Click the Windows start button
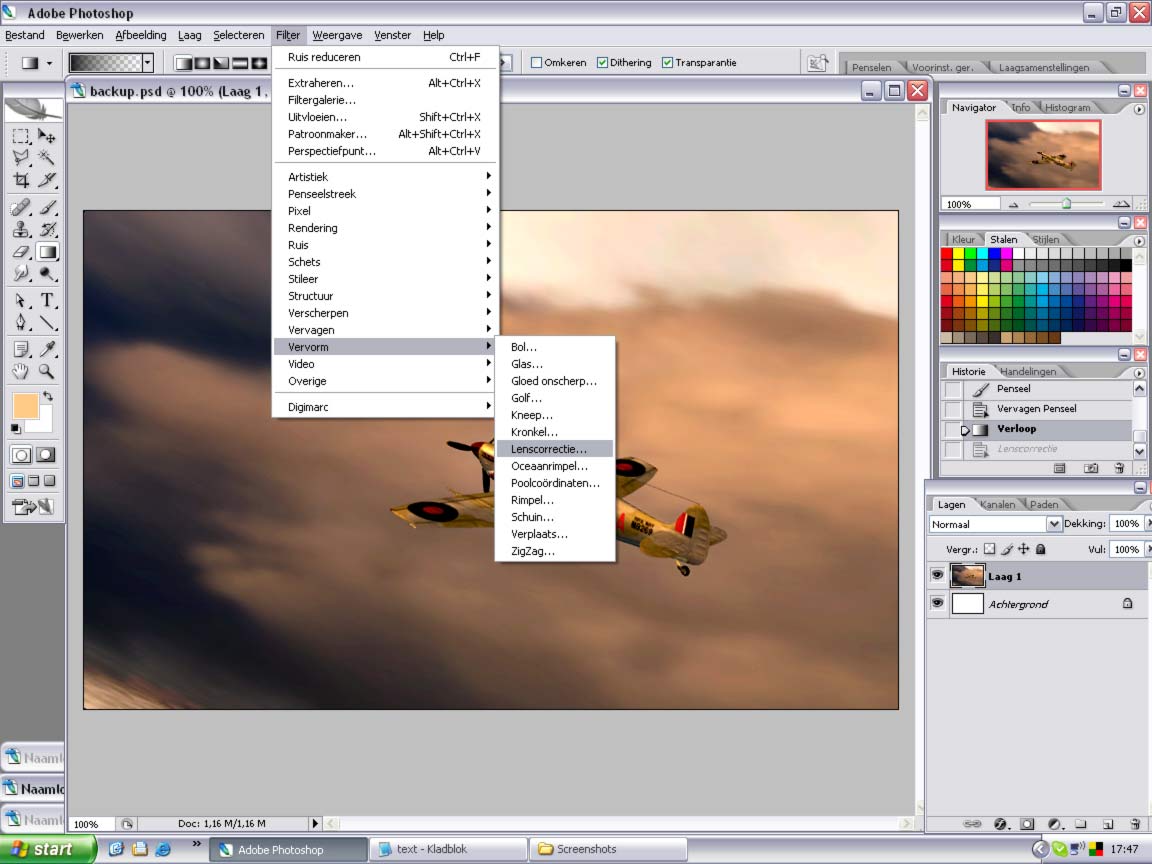This screenshot has width=1152, height=864. [46, 849]
